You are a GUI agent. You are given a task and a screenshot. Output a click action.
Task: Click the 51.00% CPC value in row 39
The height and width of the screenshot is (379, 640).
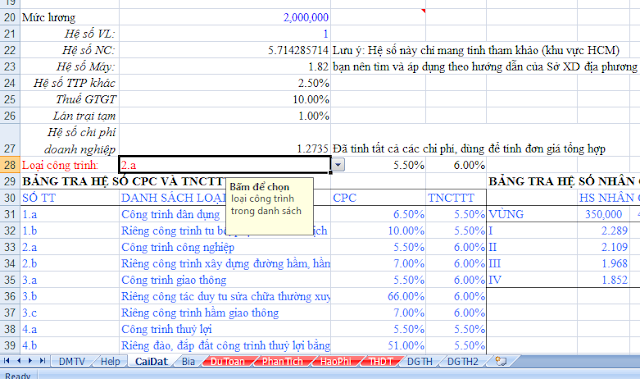(406, 346)
